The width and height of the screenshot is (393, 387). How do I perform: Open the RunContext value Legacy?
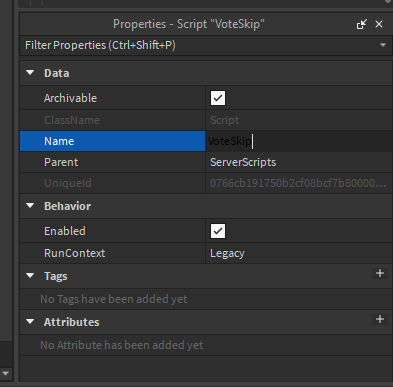(227, 253)
